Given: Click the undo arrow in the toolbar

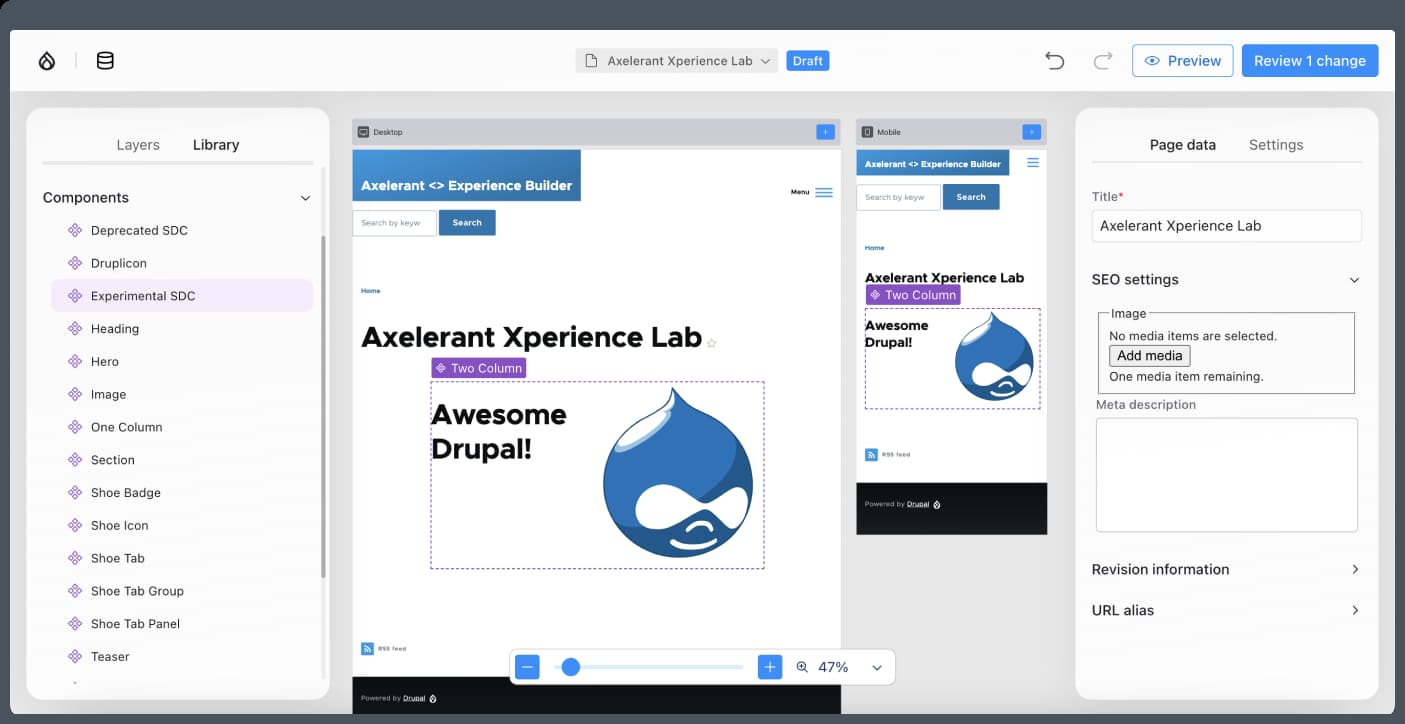Looking at the screenshot, I should pyautogui.click(x=1054, y=60).
